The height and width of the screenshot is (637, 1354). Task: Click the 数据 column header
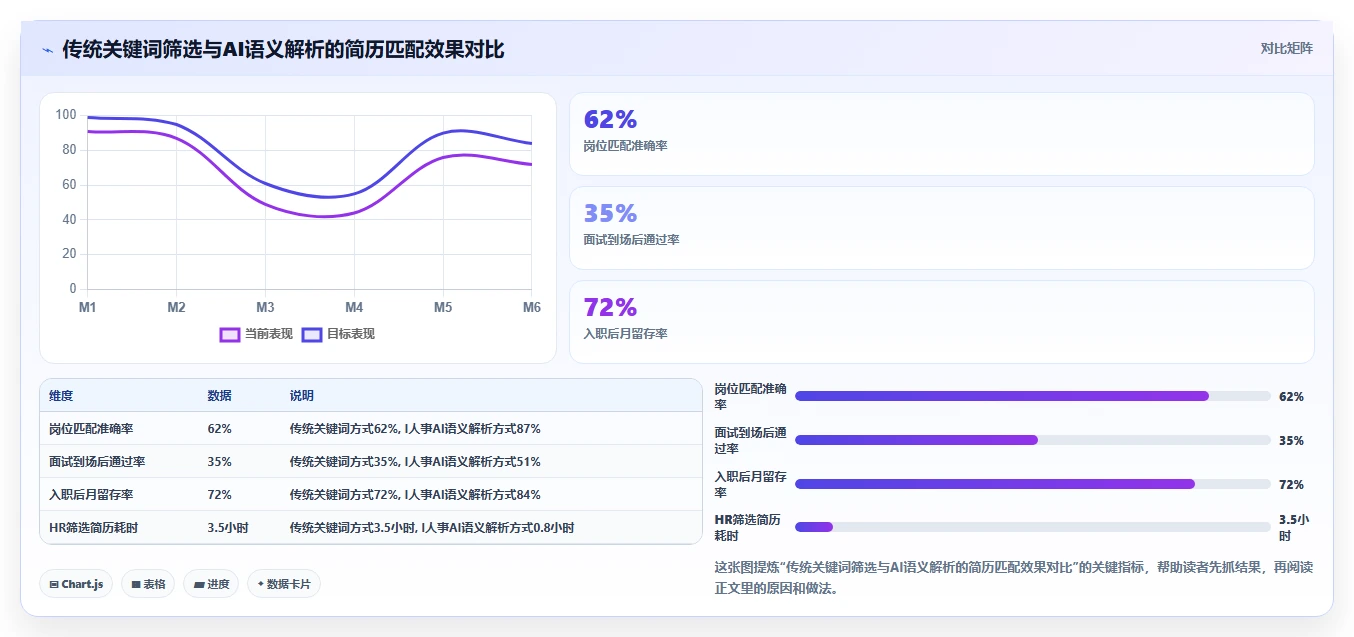[x=219, y=396]
